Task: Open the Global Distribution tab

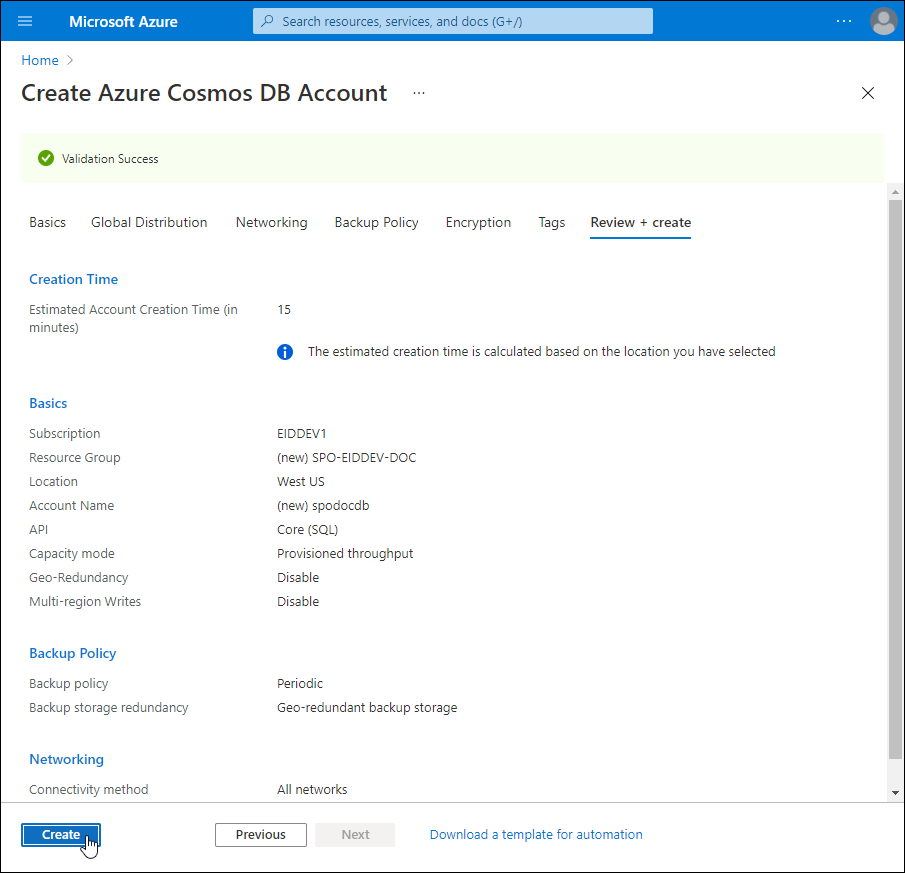Action: [x=149, y=222]
